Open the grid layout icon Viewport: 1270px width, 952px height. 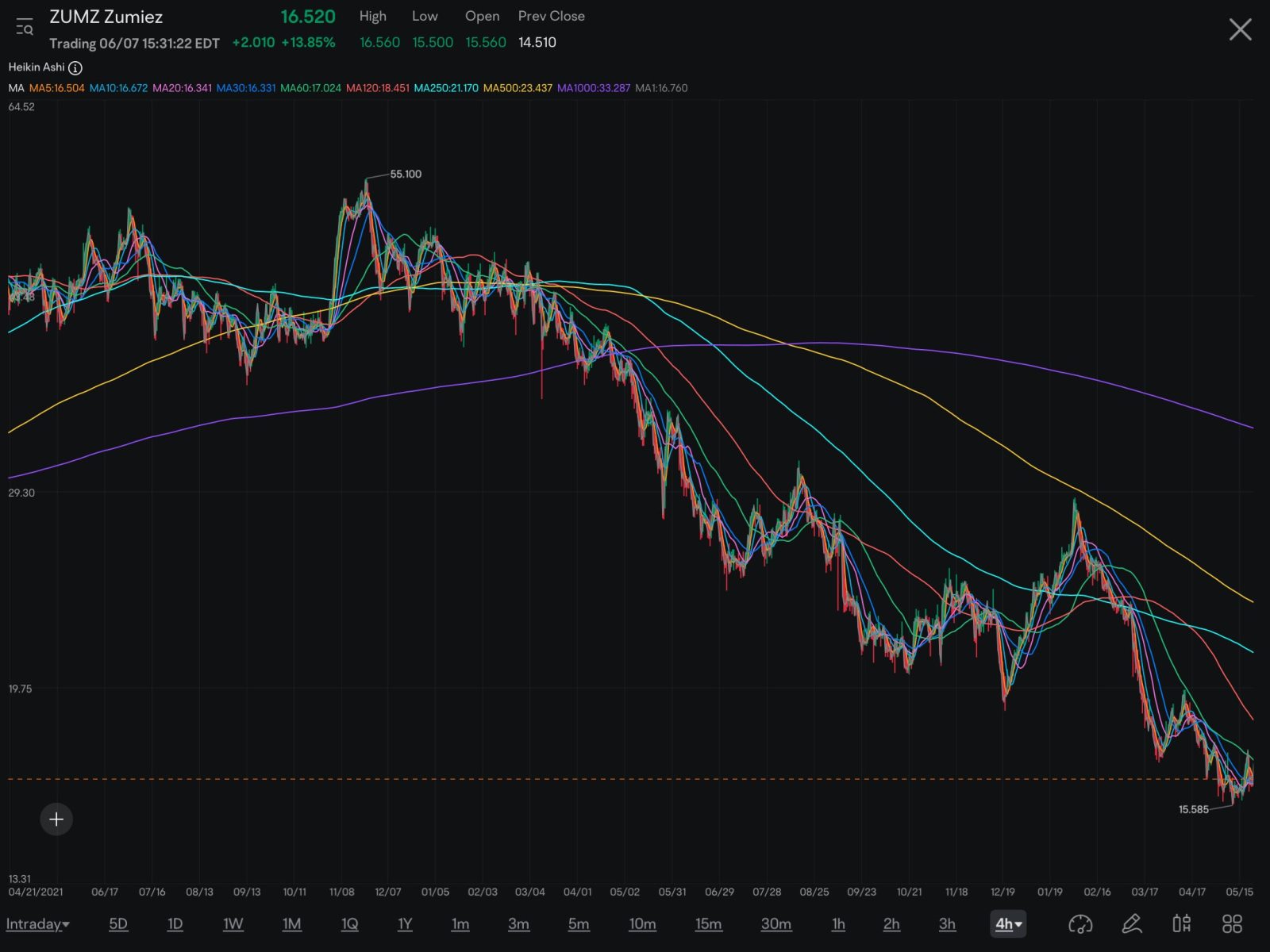(1232, 924)
